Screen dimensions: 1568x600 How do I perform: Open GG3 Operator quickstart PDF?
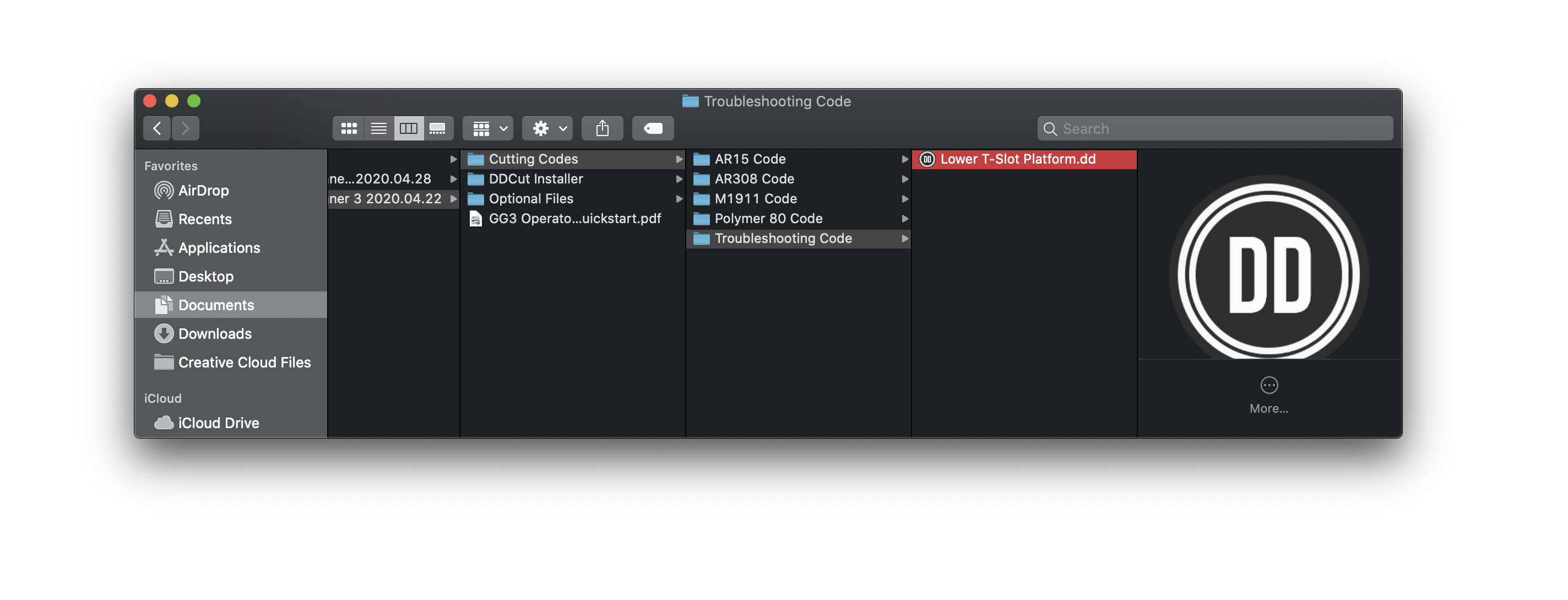pyautogui.click(x=574, y=219)
